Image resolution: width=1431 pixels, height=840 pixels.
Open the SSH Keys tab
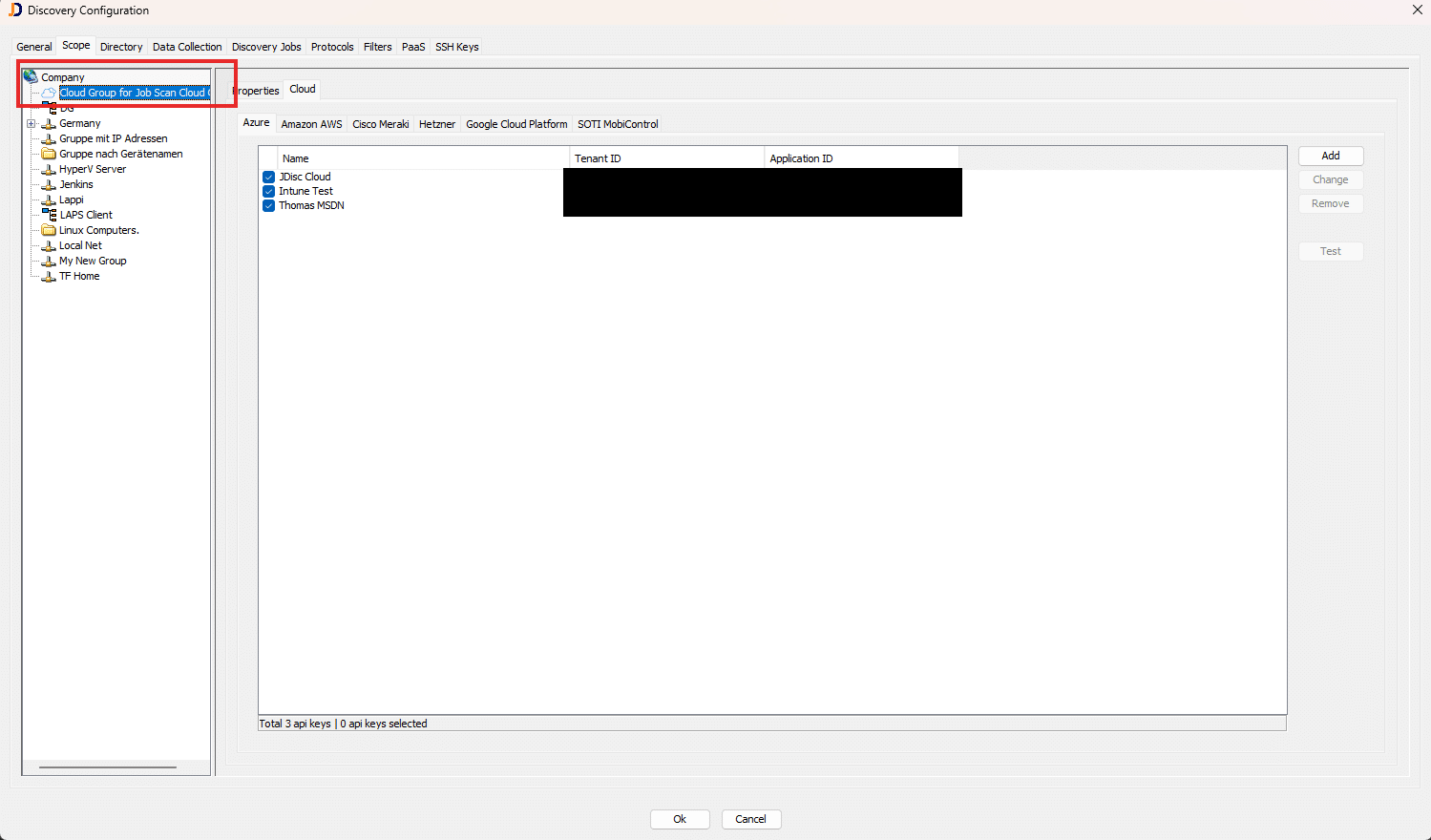click(456, 46)
